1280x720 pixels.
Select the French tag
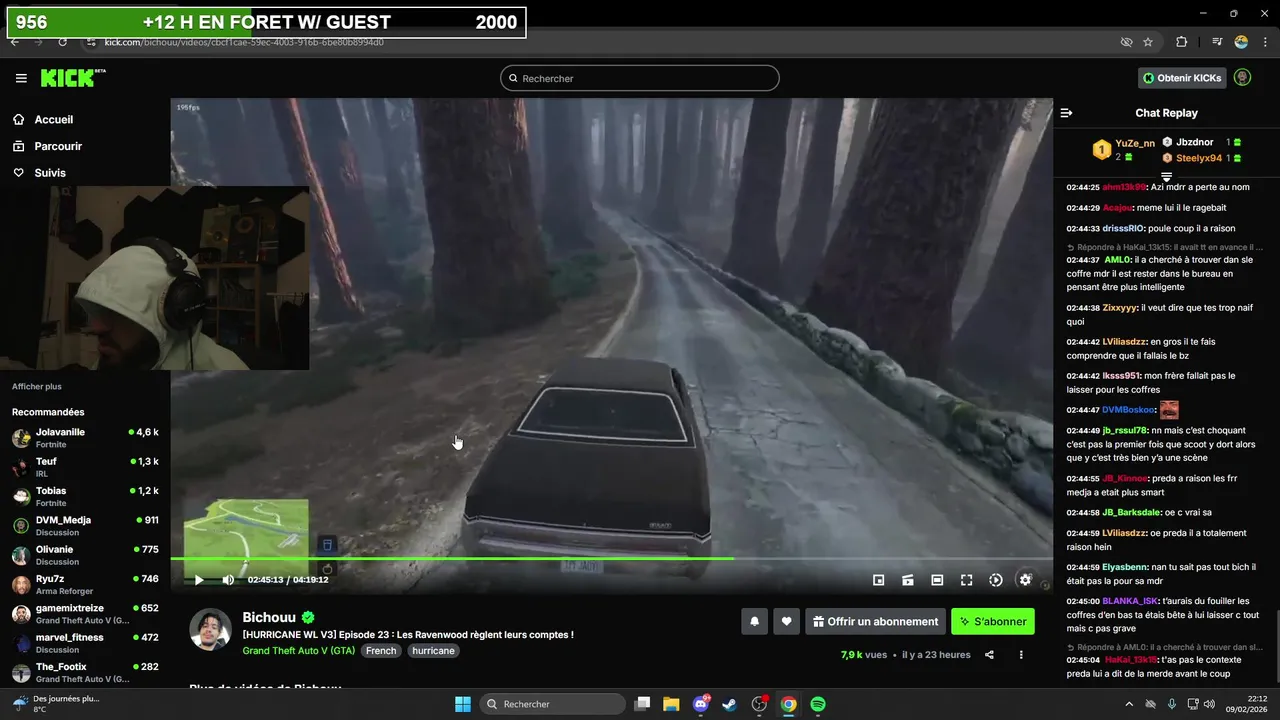(x=381, y=651)
